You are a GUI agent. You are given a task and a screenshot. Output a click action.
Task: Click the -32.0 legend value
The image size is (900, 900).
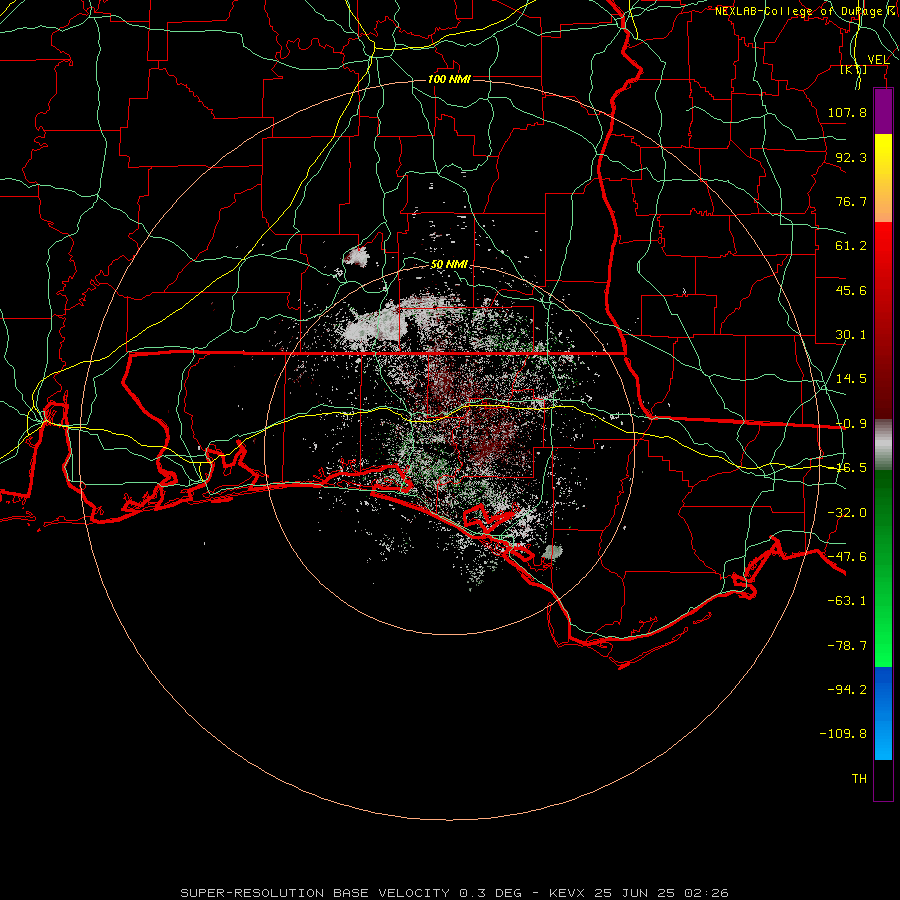coord(847,513)
